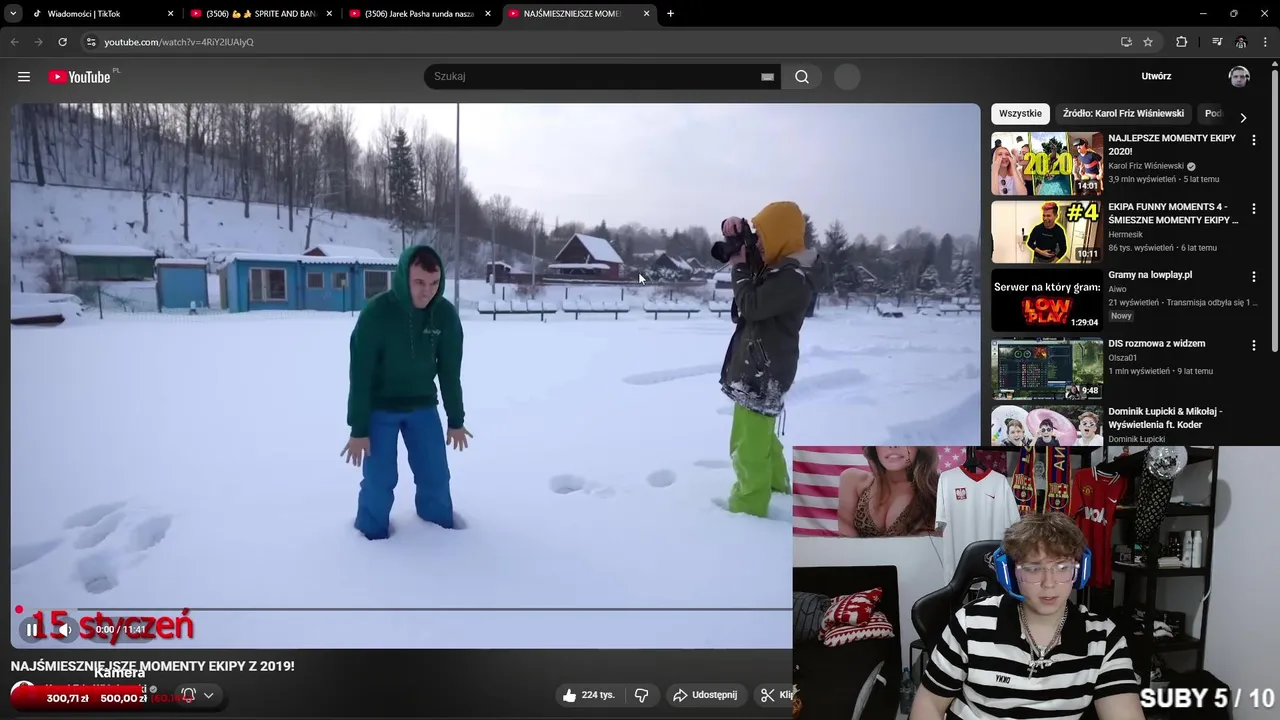The image size is (1280, 720).
Task: Navigate forward in browser
Action: click(x=38, y=42)
